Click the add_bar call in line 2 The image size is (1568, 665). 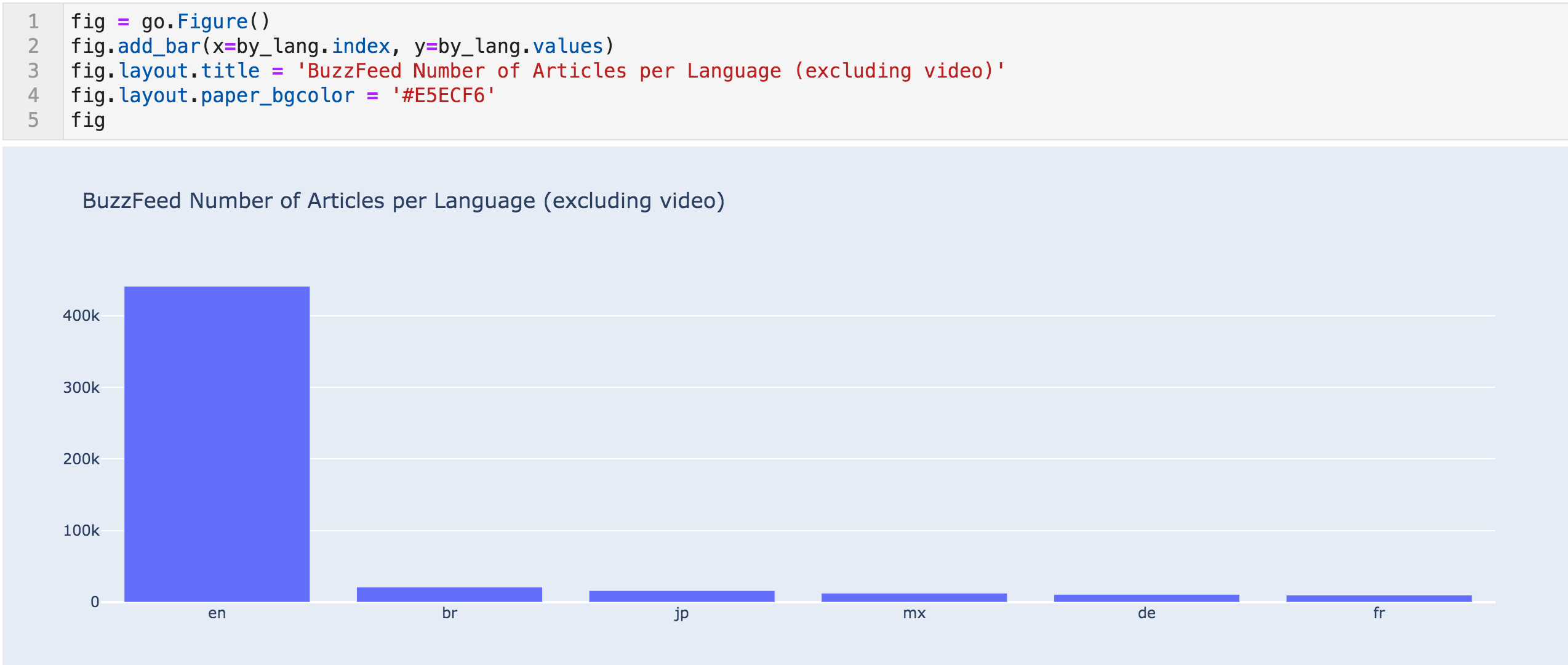tap(159, 46)
